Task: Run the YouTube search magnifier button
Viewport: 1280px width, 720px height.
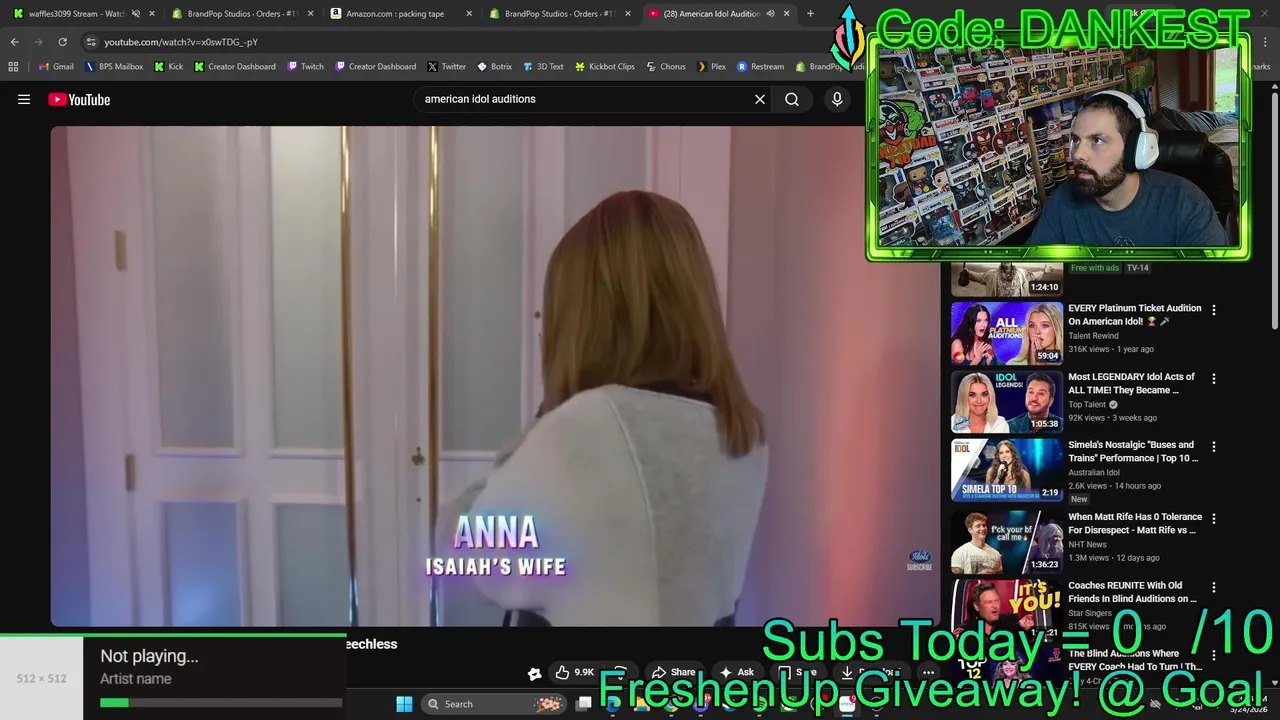Action: coord(792,99)
